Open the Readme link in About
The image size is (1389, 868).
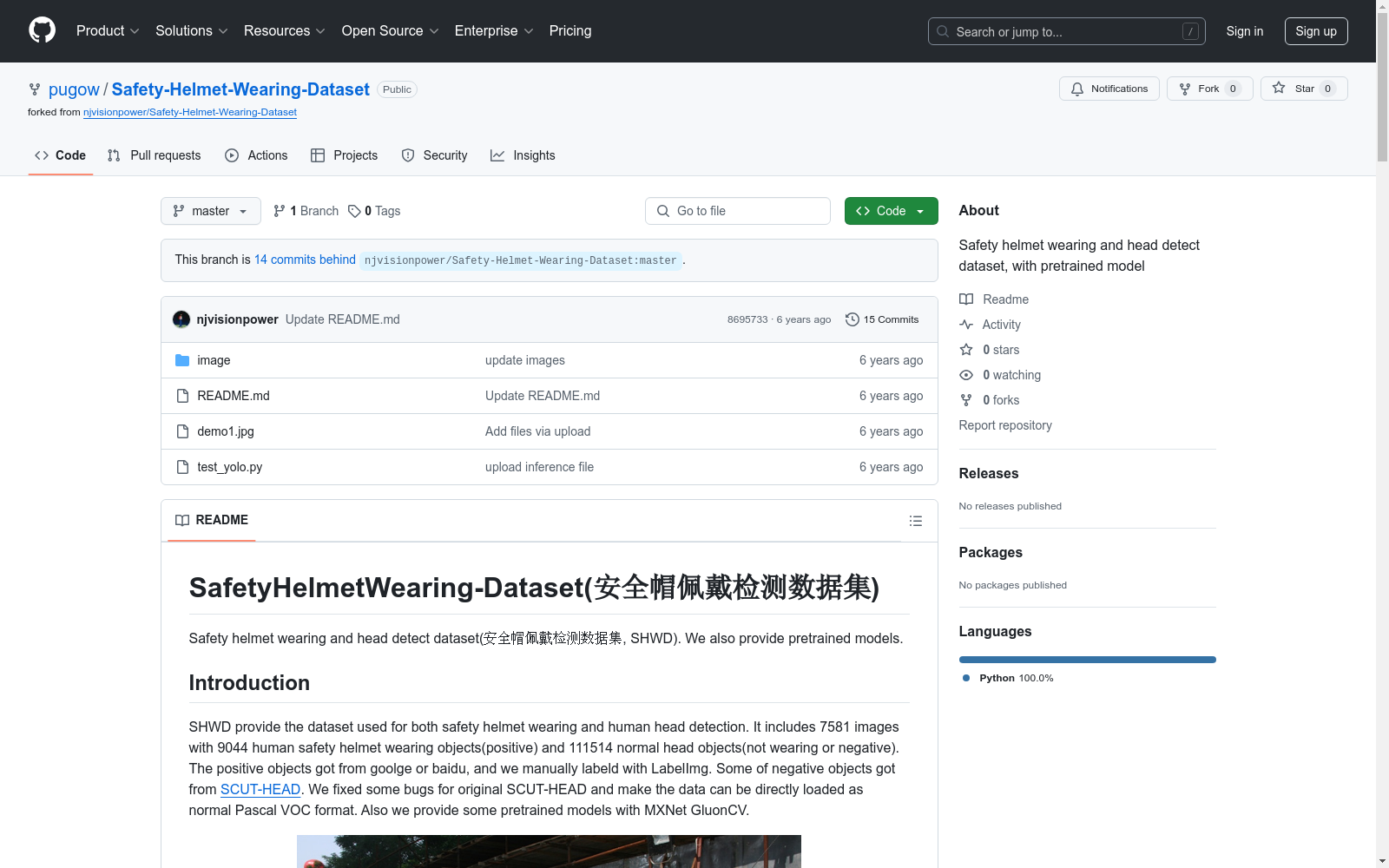pos(994,299)
